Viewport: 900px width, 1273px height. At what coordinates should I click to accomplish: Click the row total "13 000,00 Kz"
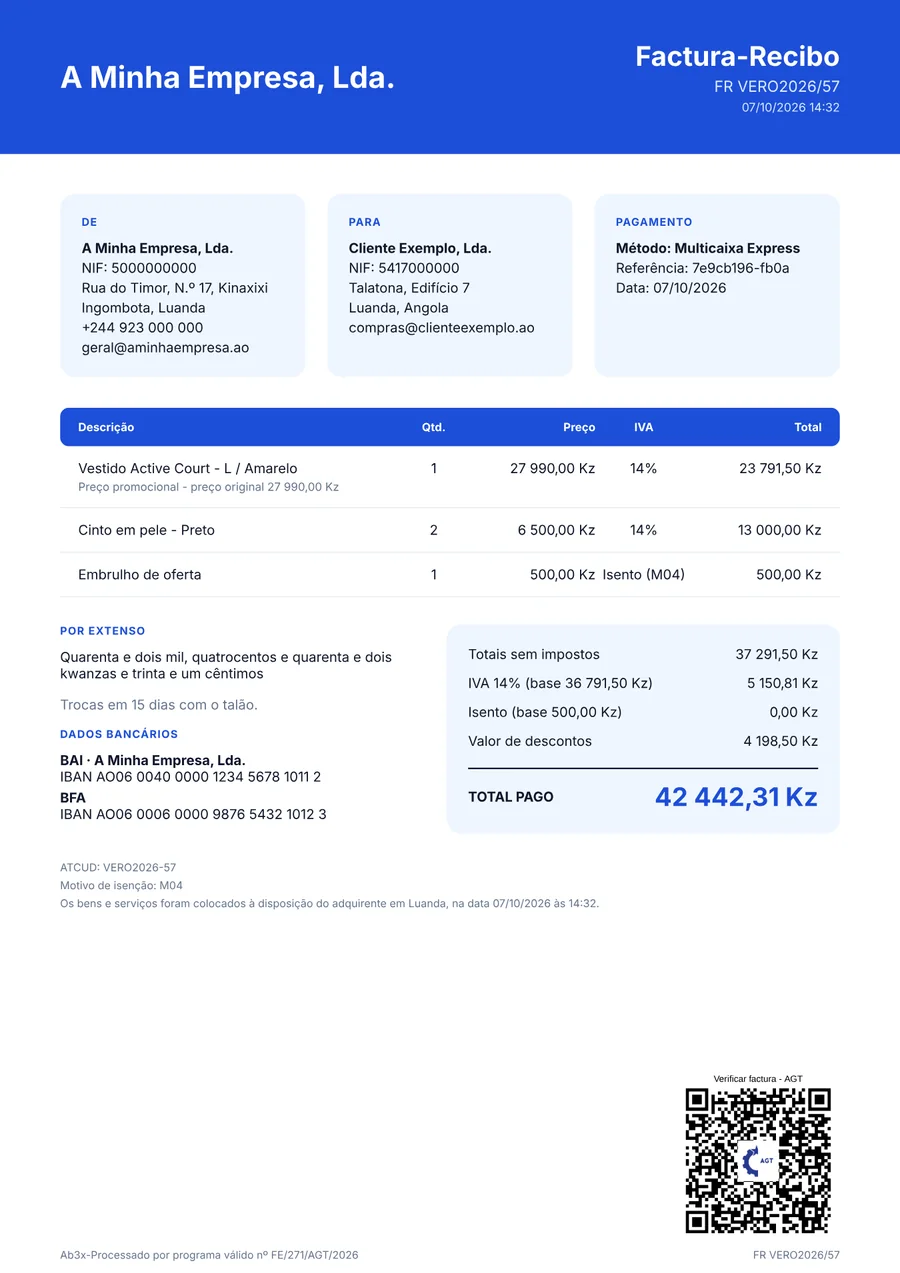[x=780, y=530]
